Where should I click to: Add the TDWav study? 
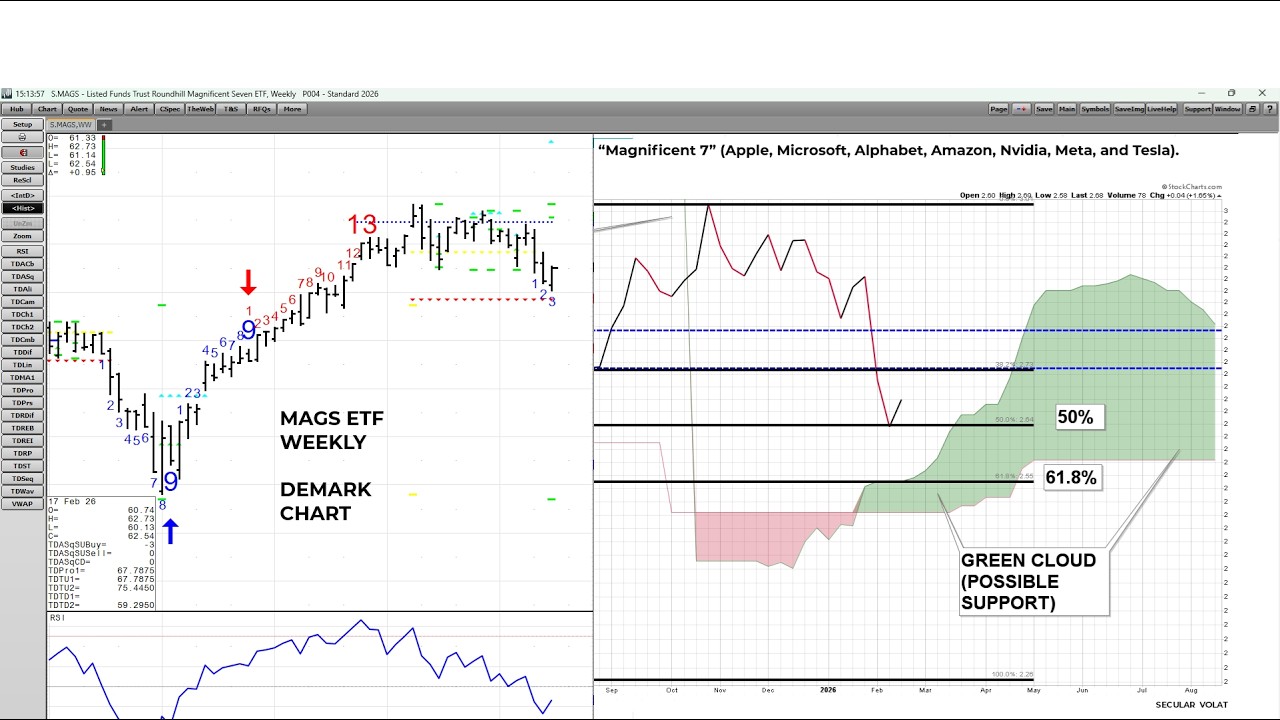22,491
